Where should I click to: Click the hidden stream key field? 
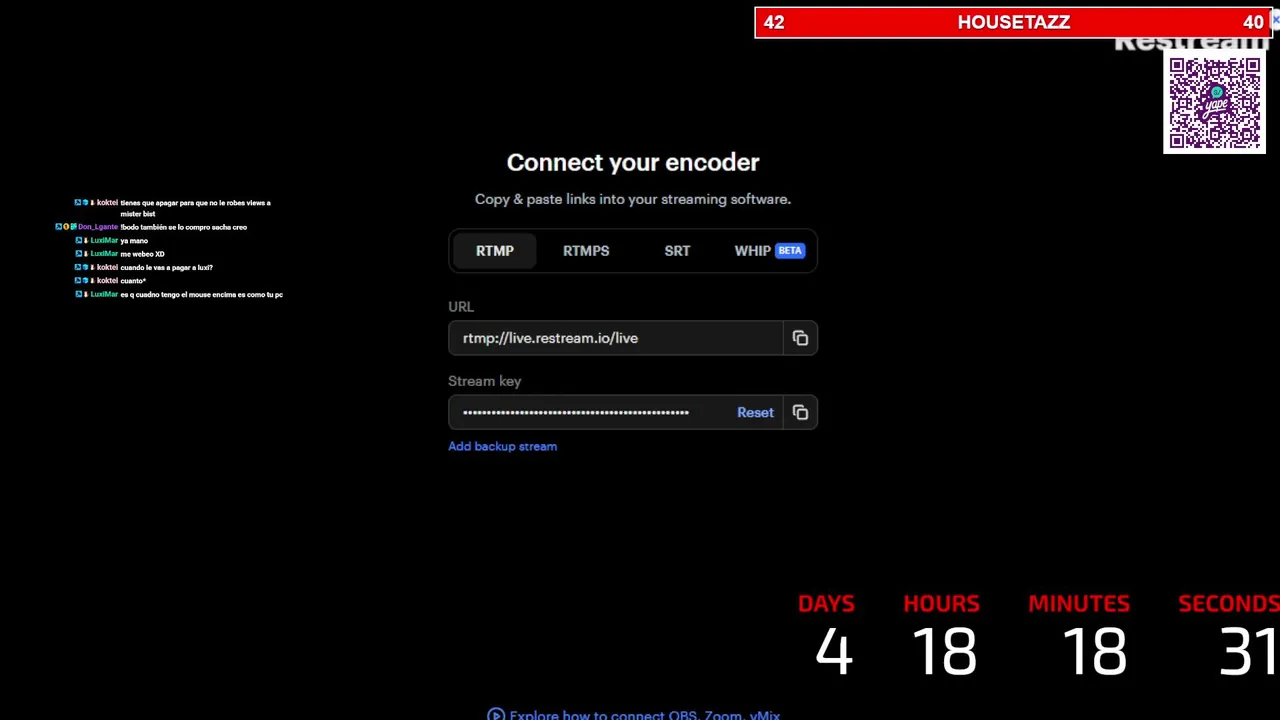[590, 412]
